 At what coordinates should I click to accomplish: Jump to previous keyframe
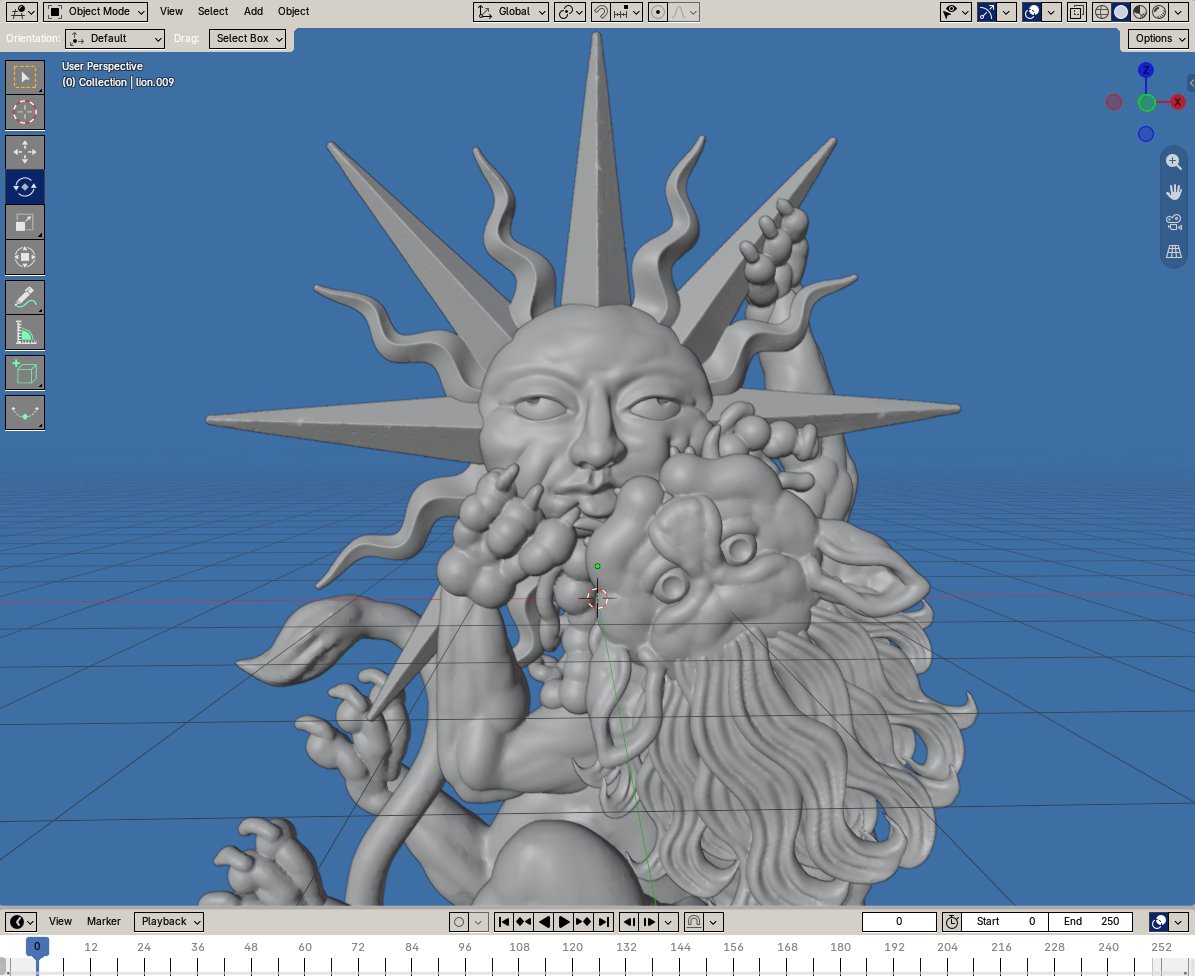pos(524,922)
